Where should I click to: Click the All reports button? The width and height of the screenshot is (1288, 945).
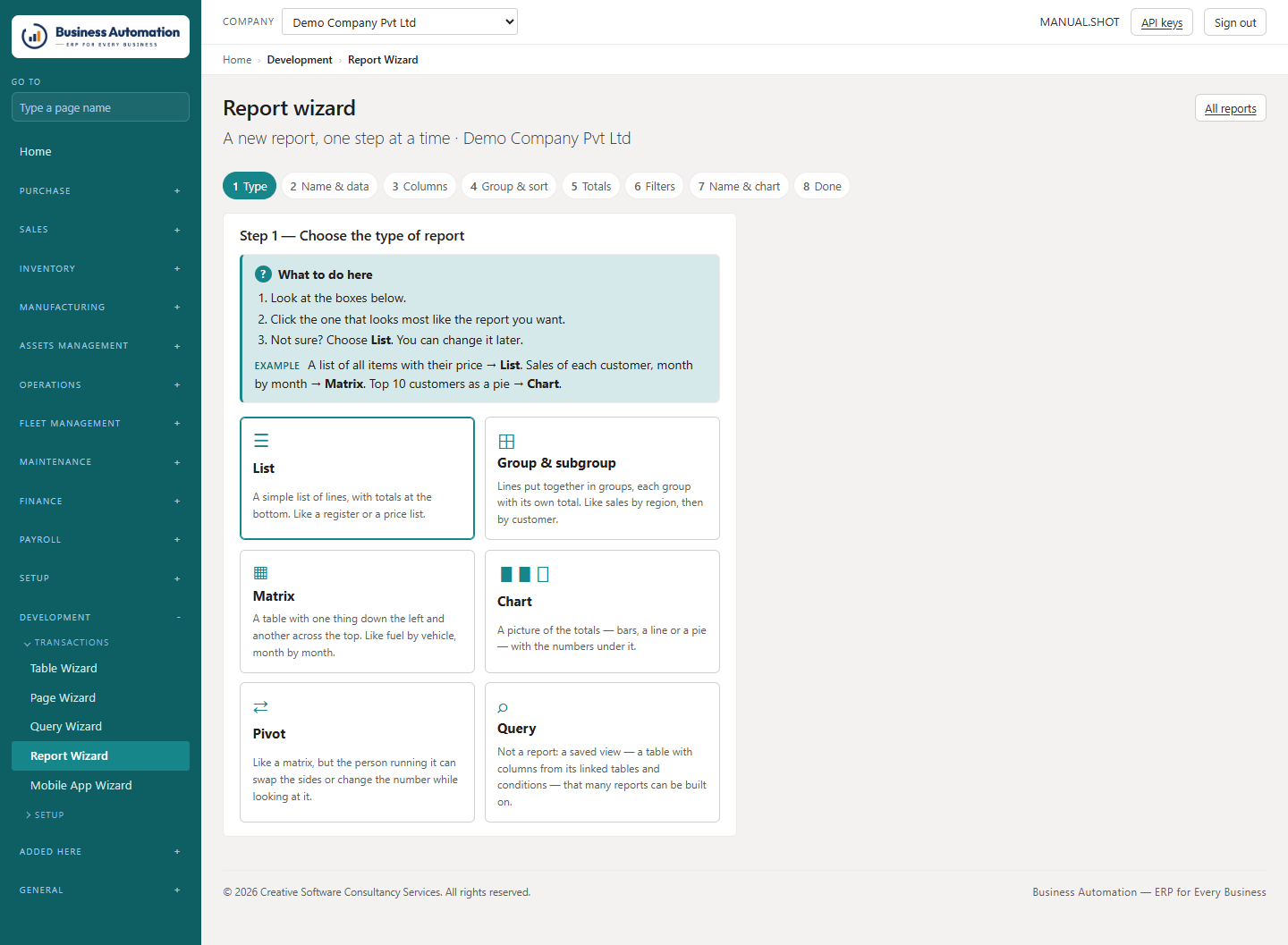(1231, 108)
